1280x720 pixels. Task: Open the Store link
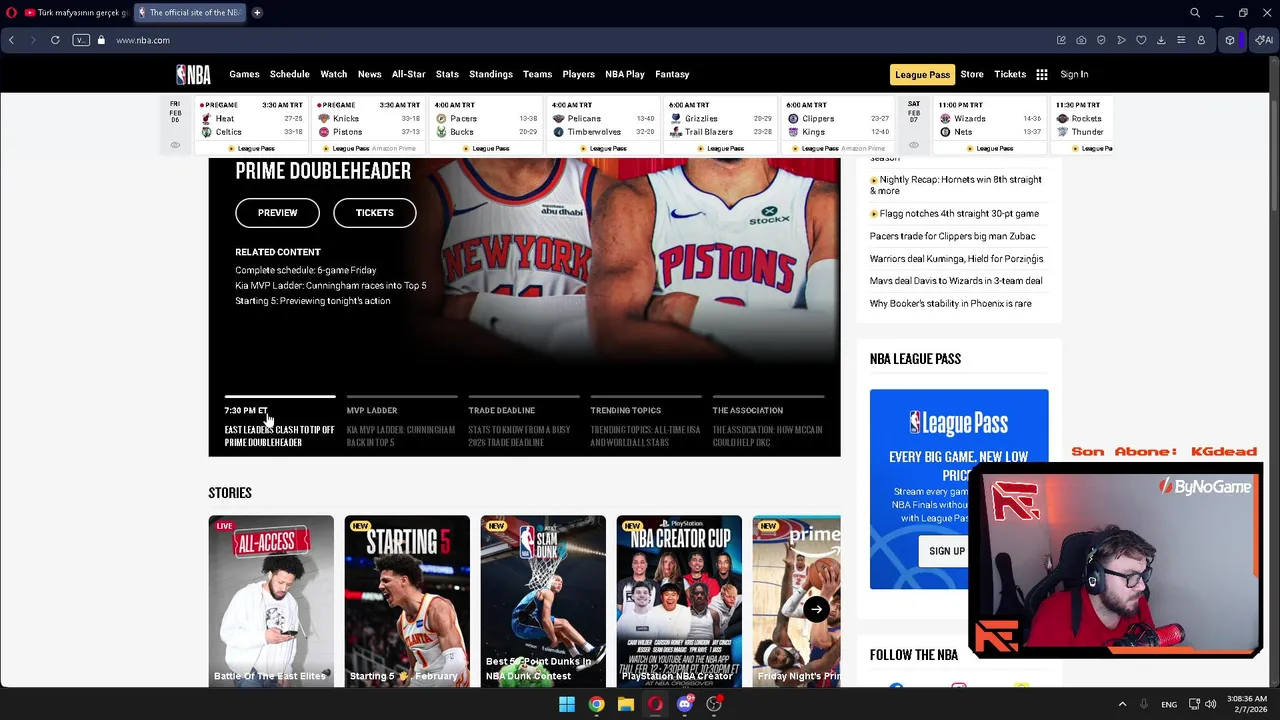coord(972,74)
